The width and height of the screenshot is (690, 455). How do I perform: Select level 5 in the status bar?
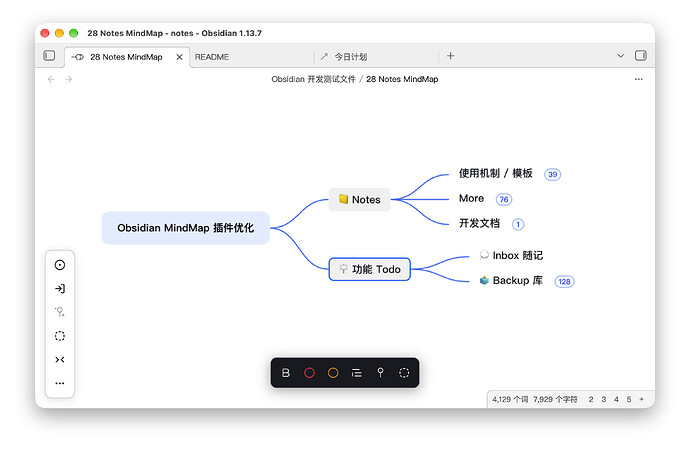[629, 400]
